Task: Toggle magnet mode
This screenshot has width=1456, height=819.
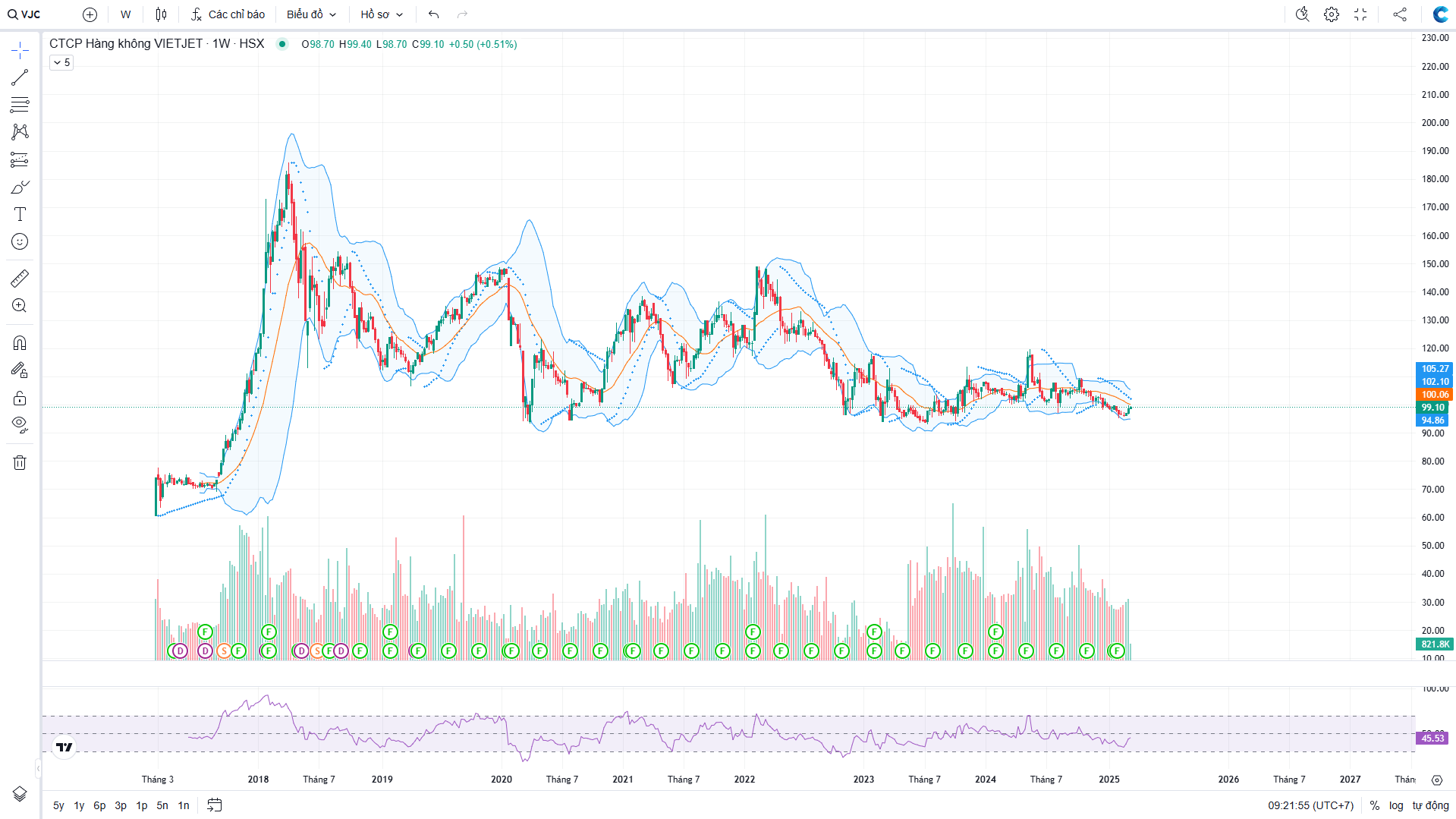Action: (x=20, y=343)
